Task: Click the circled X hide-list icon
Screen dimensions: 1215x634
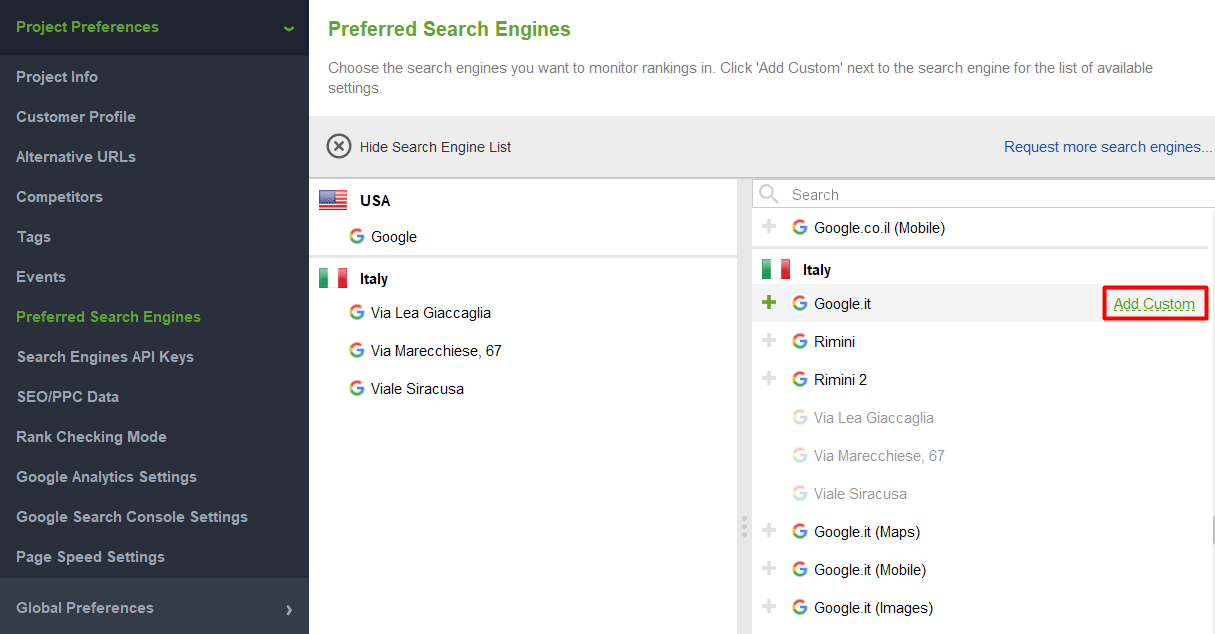Action: click(x=339, y=146)
